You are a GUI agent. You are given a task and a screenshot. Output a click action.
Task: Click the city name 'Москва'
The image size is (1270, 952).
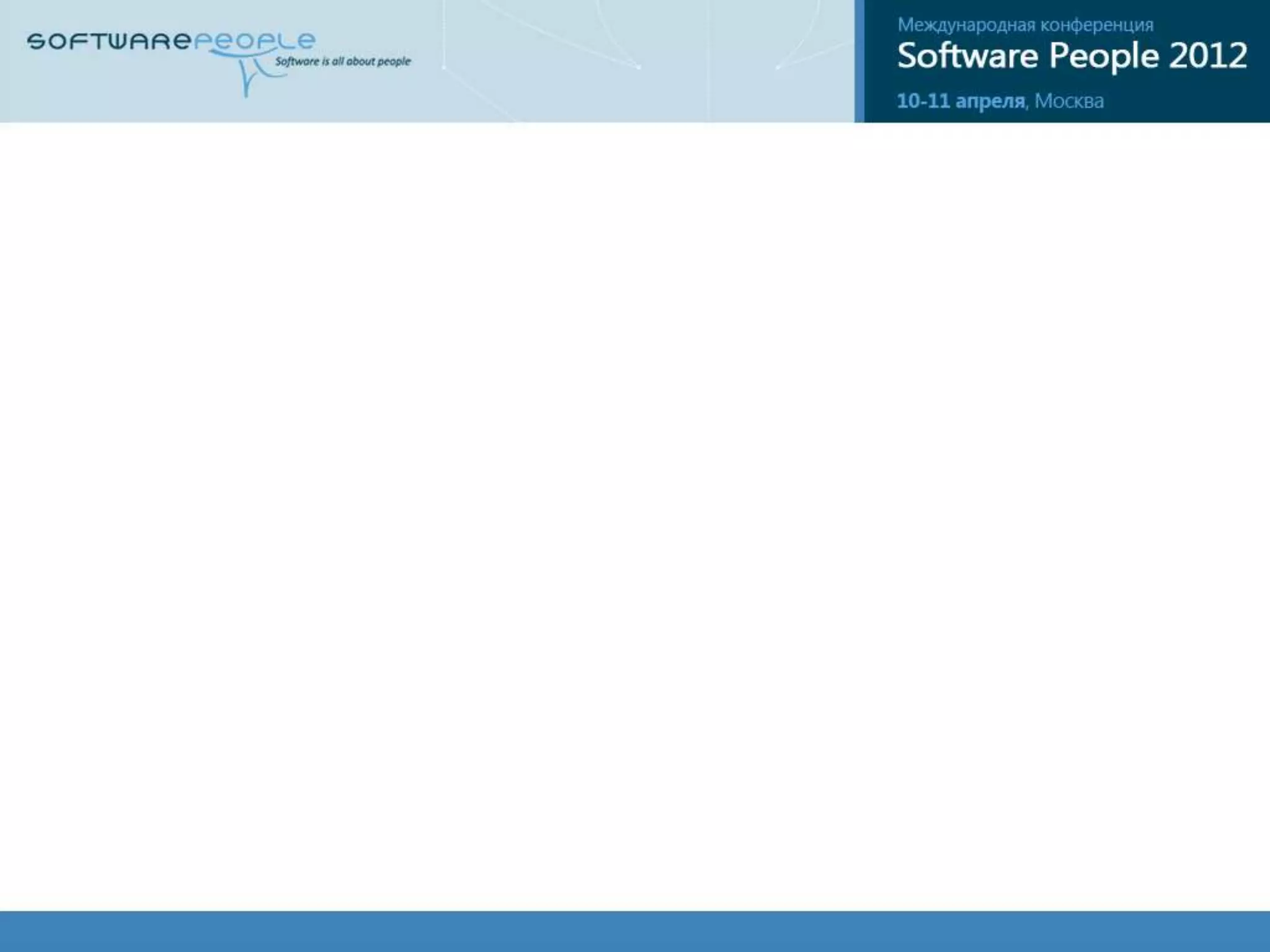[1069, 100]
